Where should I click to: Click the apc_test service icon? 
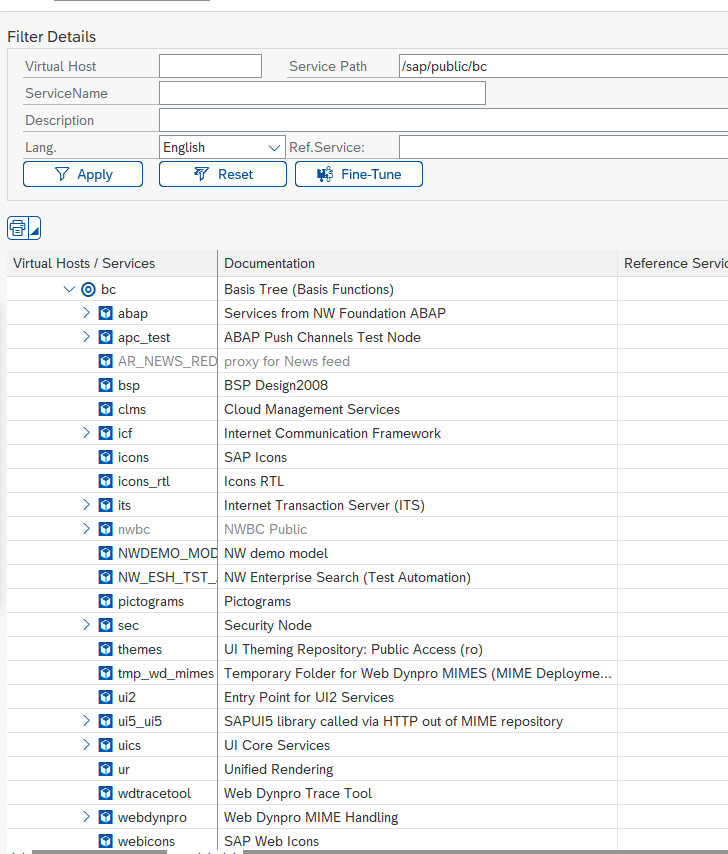click(106, 337)
